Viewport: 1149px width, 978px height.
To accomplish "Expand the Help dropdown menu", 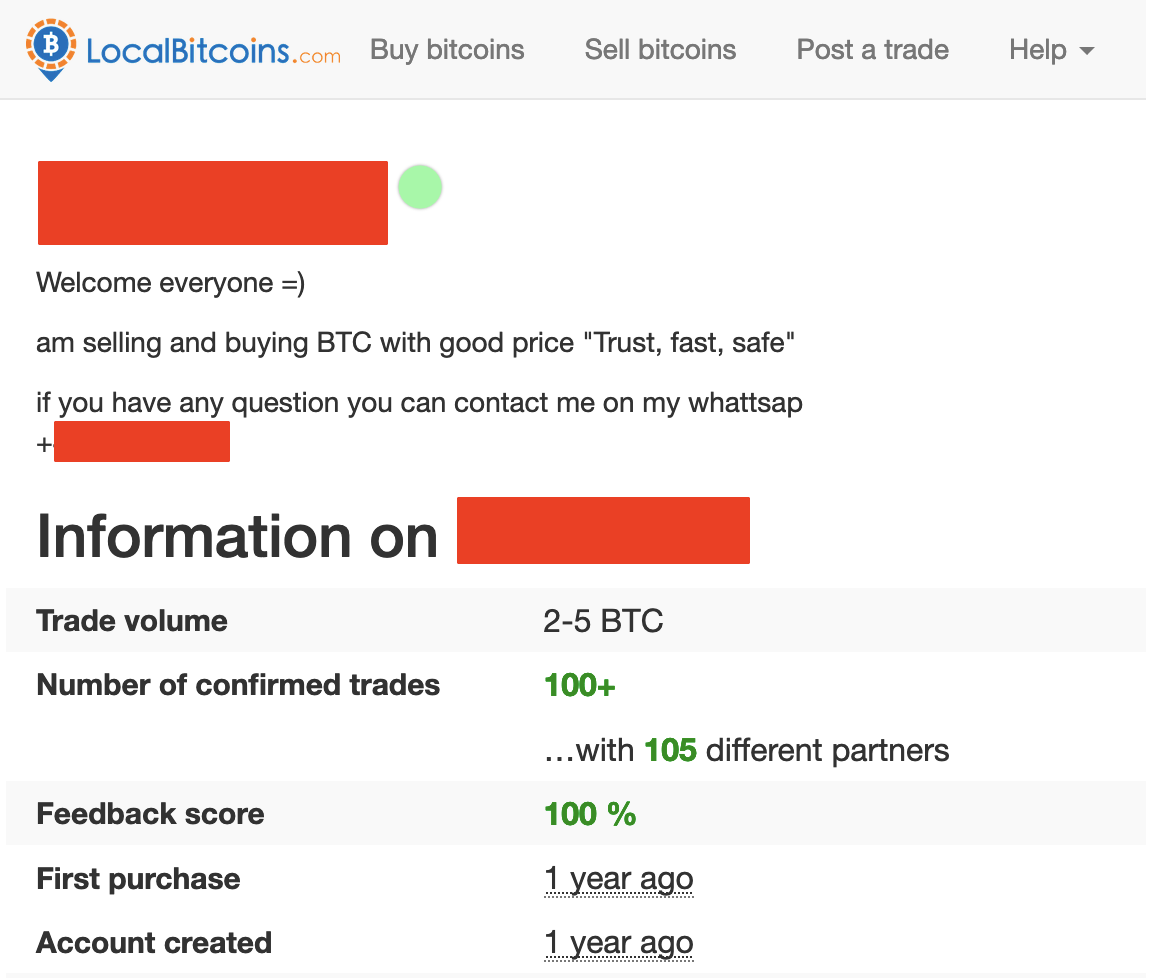I will 1052,50.
